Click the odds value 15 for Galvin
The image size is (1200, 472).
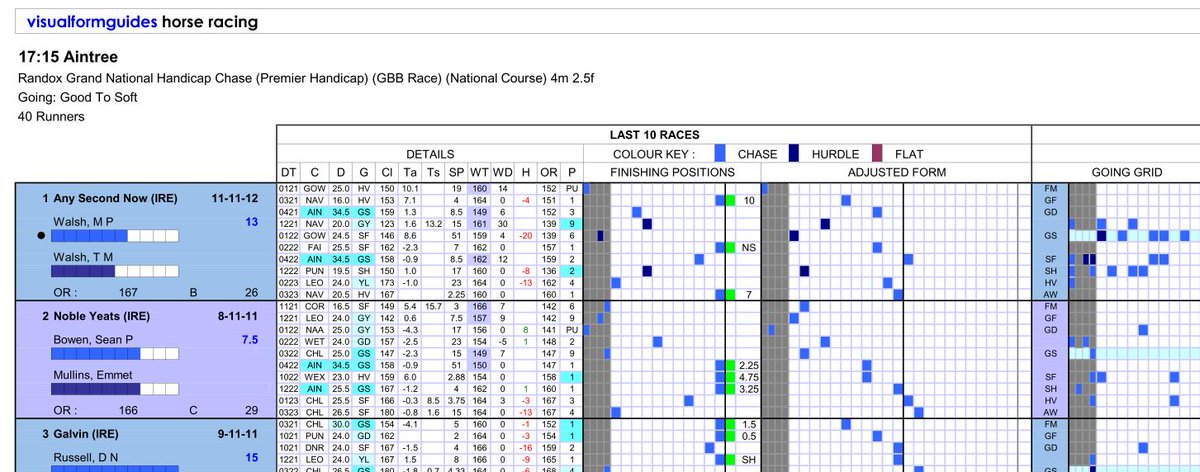coord(251,459)
